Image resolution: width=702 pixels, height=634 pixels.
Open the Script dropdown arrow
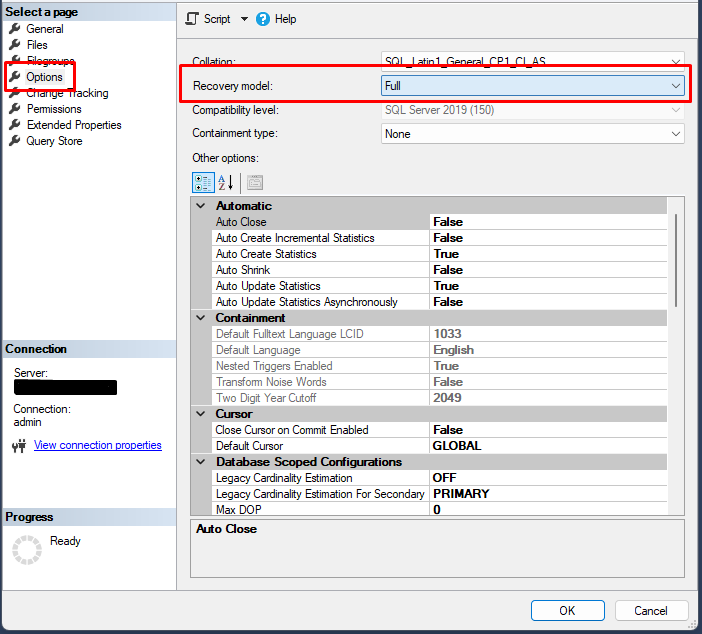coord(244,19)
